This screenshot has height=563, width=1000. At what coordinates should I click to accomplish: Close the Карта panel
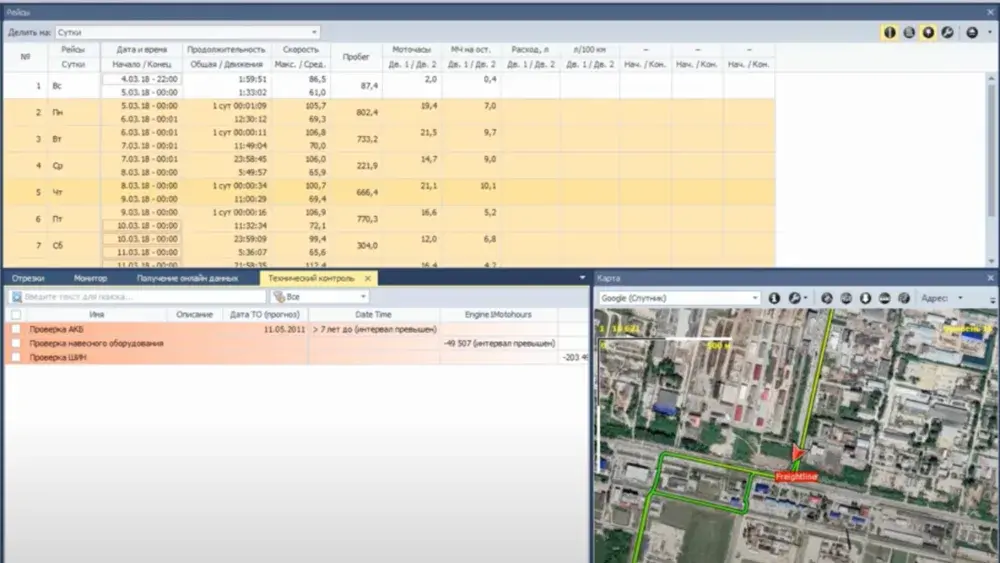990,278
